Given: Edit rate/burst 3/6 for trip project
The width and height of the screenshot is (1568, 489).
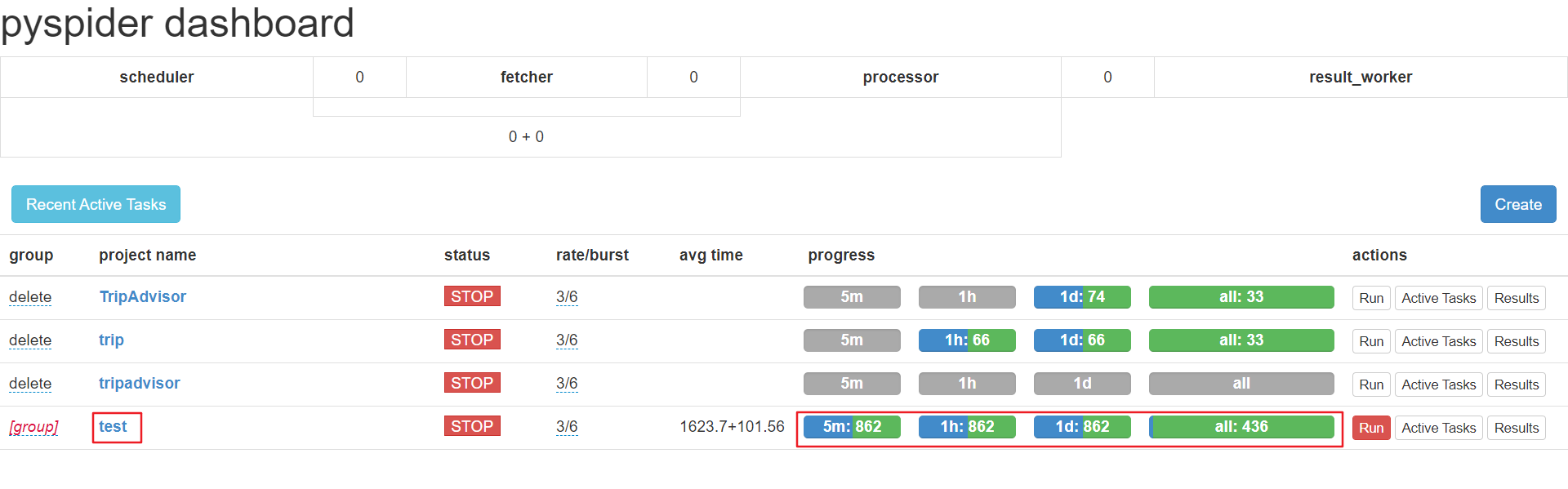Looking at the screenshot, I should [567, 340].
